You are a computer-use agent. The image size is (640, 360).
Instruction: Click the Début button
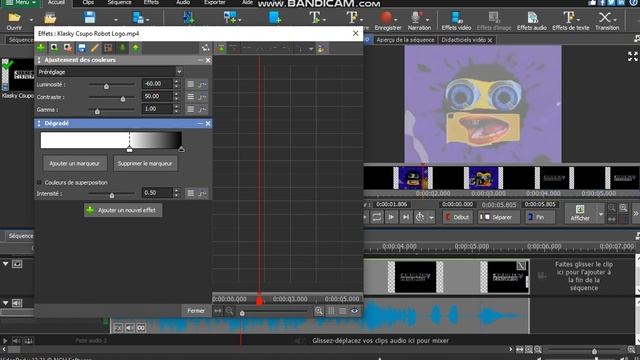458,217
